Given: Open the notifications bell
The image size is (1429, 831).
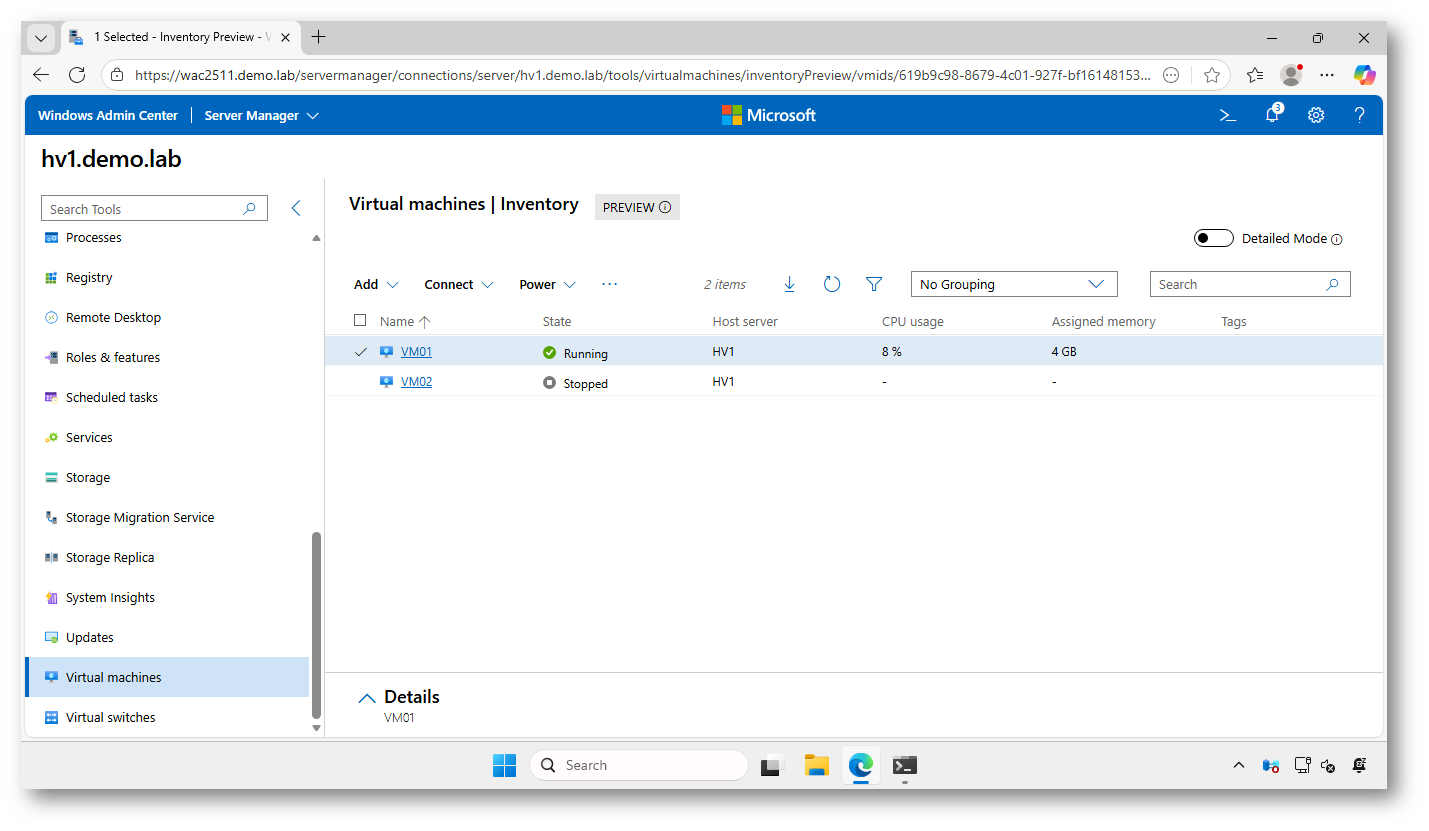Looking at the screenshot, I should pos(1272,115).
